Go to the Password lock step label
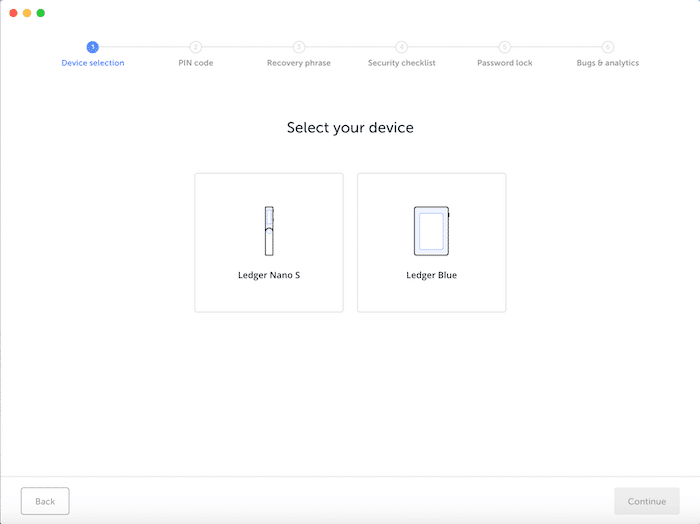This screenshot has width=700, height=524. pyautogui.click(x=504, y=63)
